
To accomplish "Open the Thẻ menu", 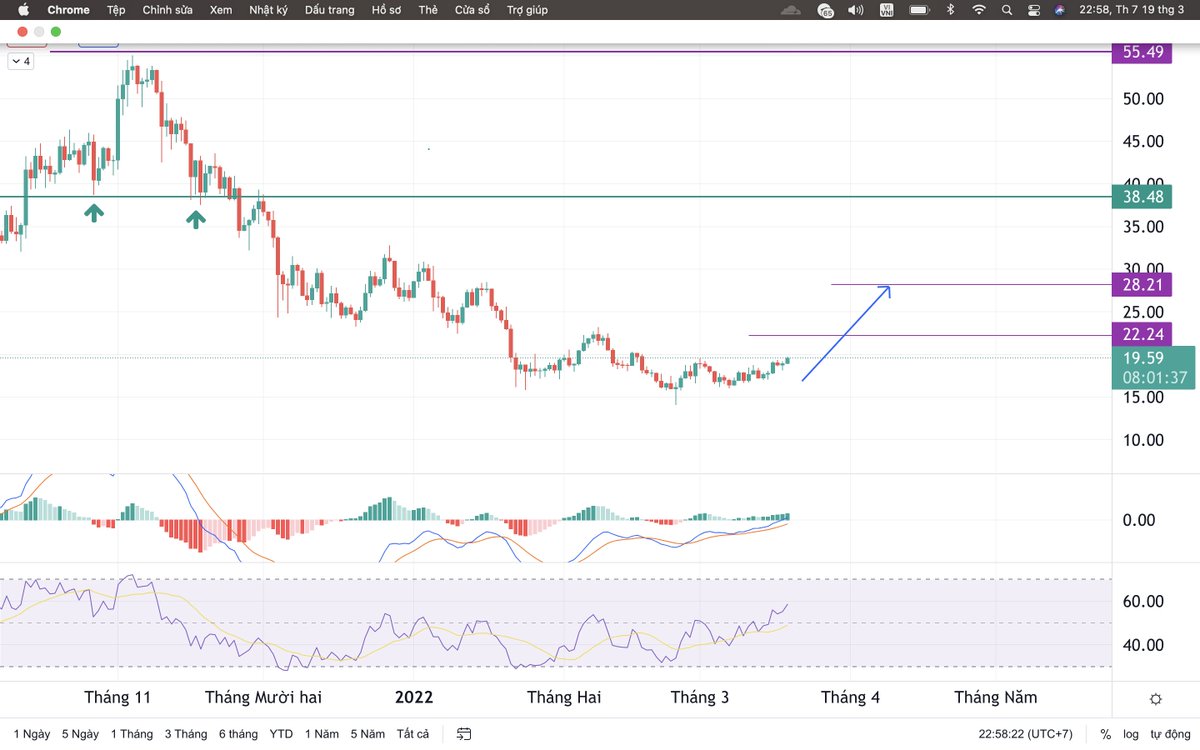I will [x=428, y=10].
